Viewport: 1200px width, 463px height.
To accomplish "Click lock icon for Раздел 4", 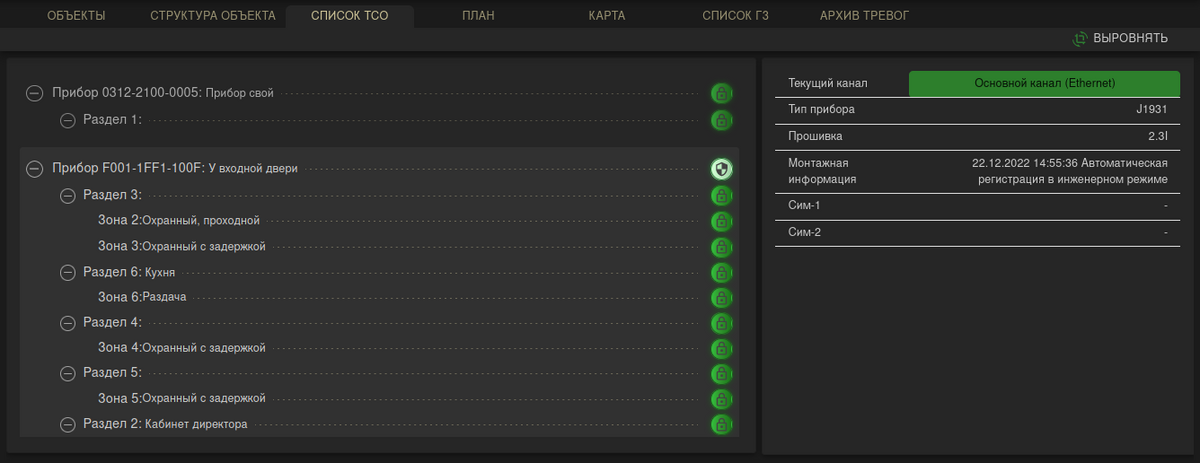I will click(722, 323).
